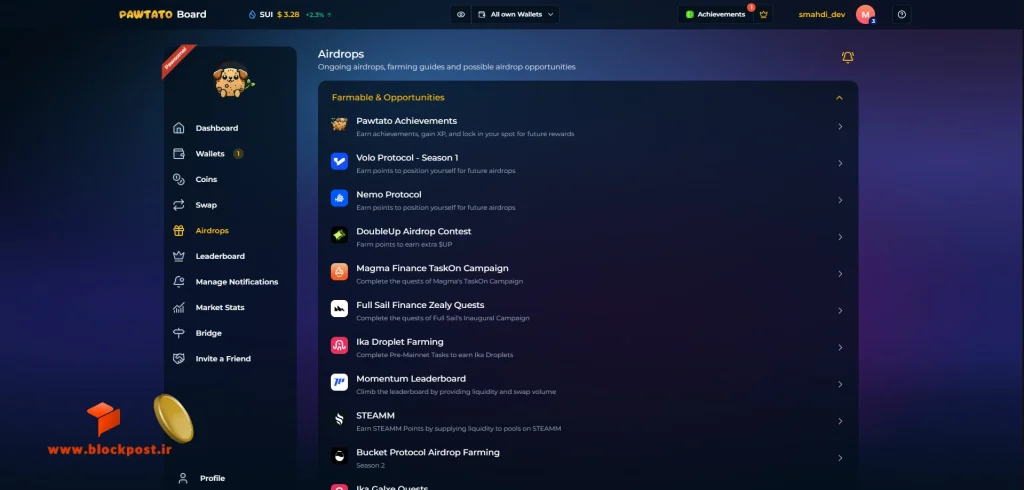Click the Leaderboard crown icon
Screen dimensions: 1024x490
pos(178,256)
